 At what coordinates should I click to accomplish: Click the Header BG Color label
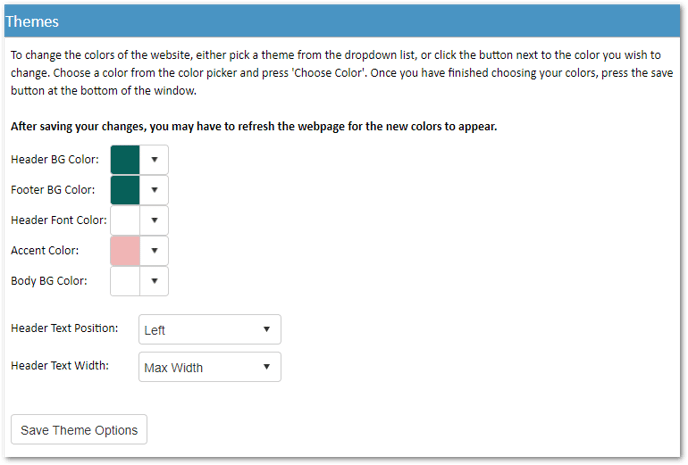coord(55,159)
